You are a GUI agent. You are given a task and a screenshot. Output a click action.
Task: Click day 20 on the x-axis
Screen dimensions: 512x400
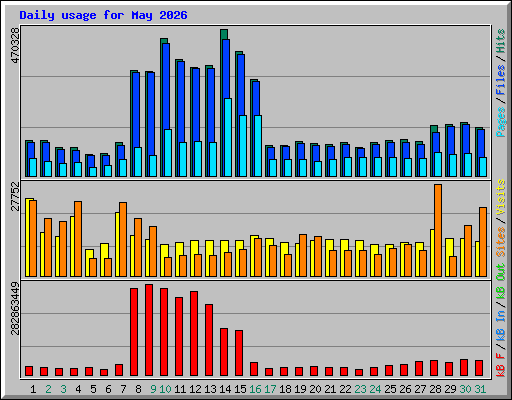315,389
